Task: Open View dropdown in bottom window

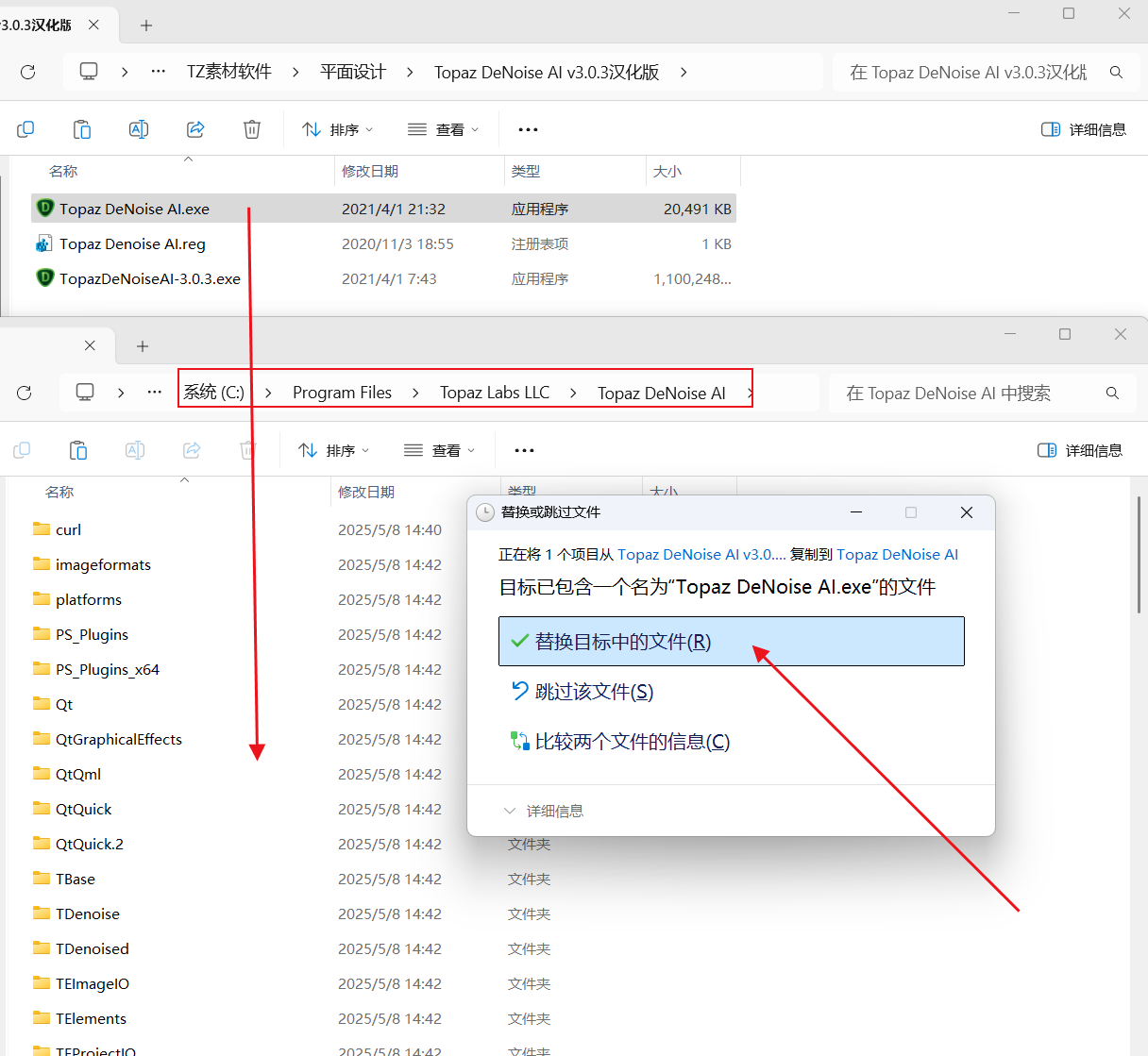Action: [440, 450]
